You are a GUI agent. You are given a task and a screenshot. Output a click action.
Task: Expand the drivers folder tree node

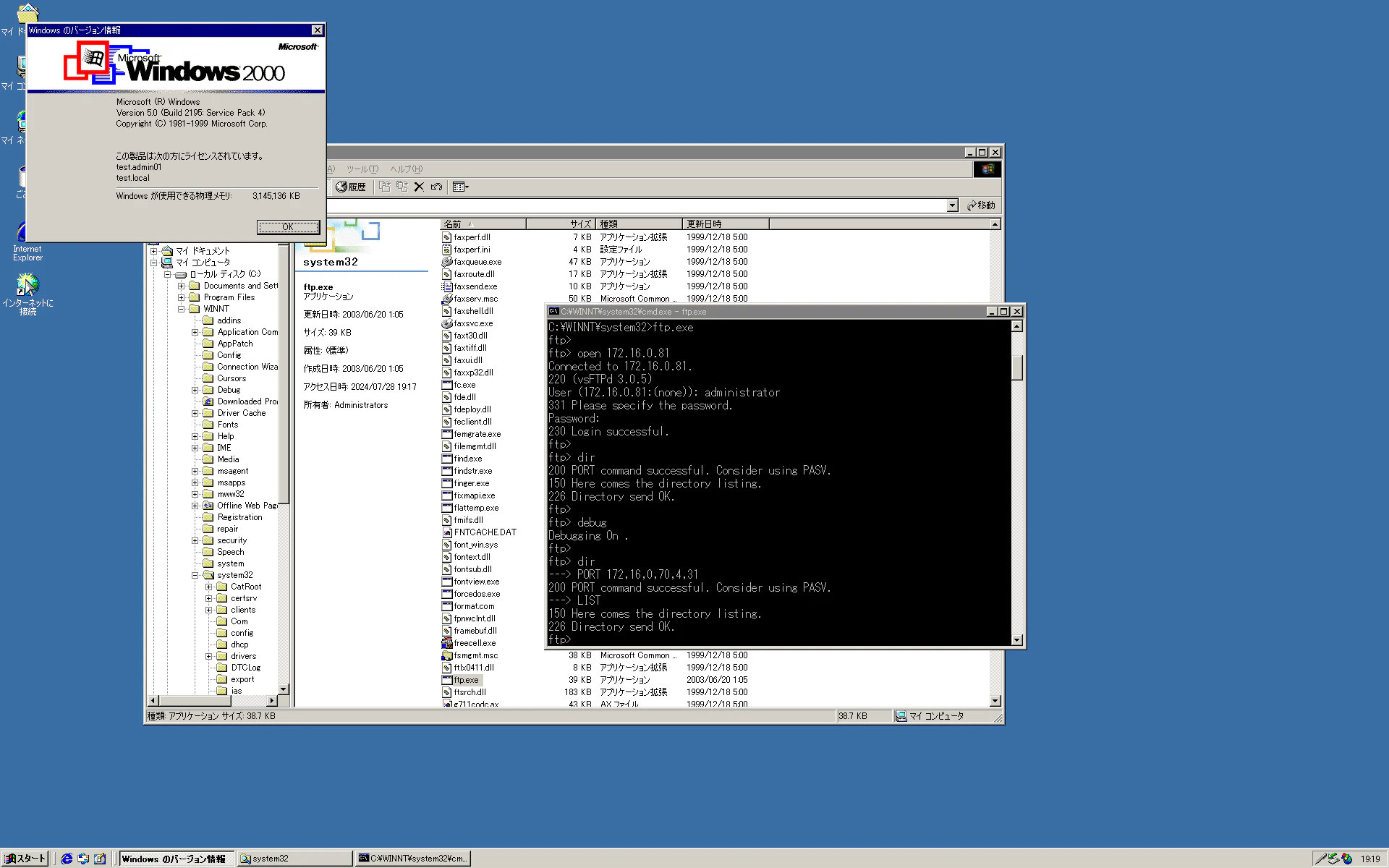coord(208,656)
